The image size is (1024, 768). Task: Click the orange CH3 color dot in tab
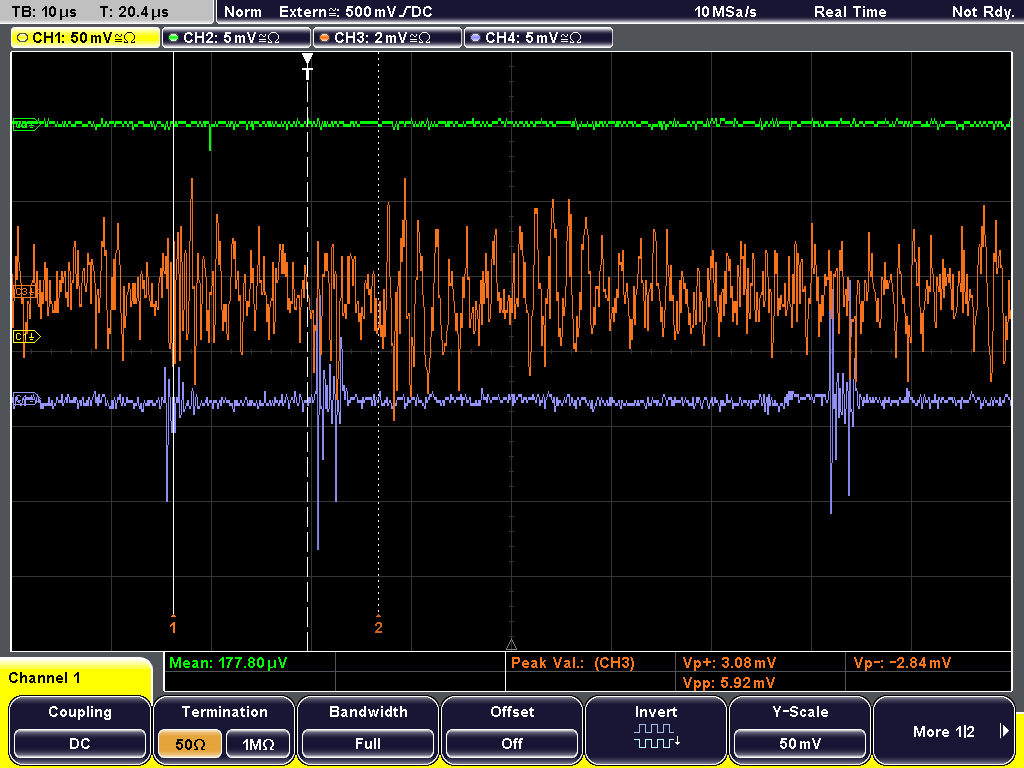(x=325, y=38)
